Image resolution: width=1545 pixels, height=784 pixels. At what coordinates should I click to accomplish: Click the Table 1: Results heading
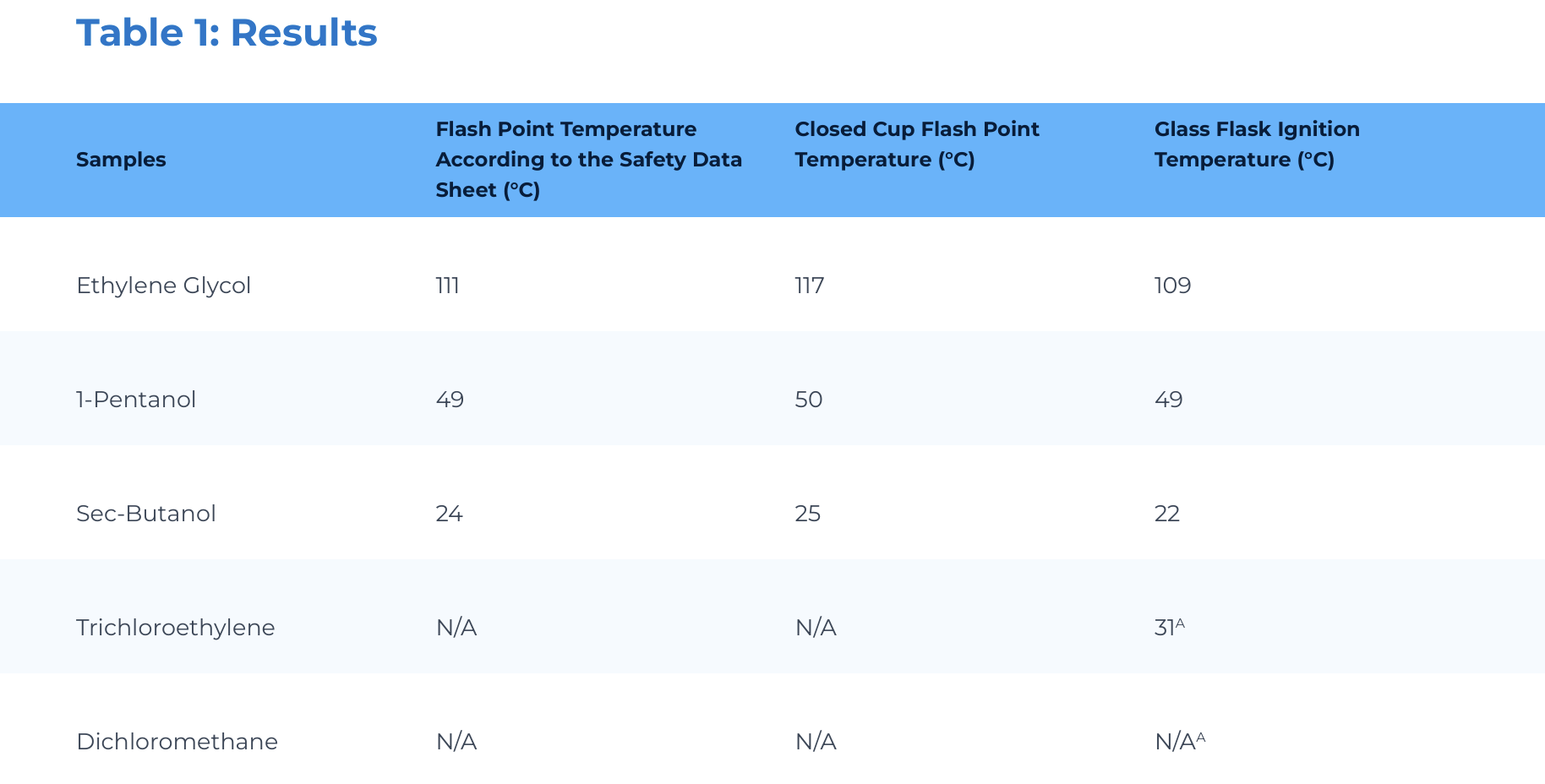coord(227,34)
